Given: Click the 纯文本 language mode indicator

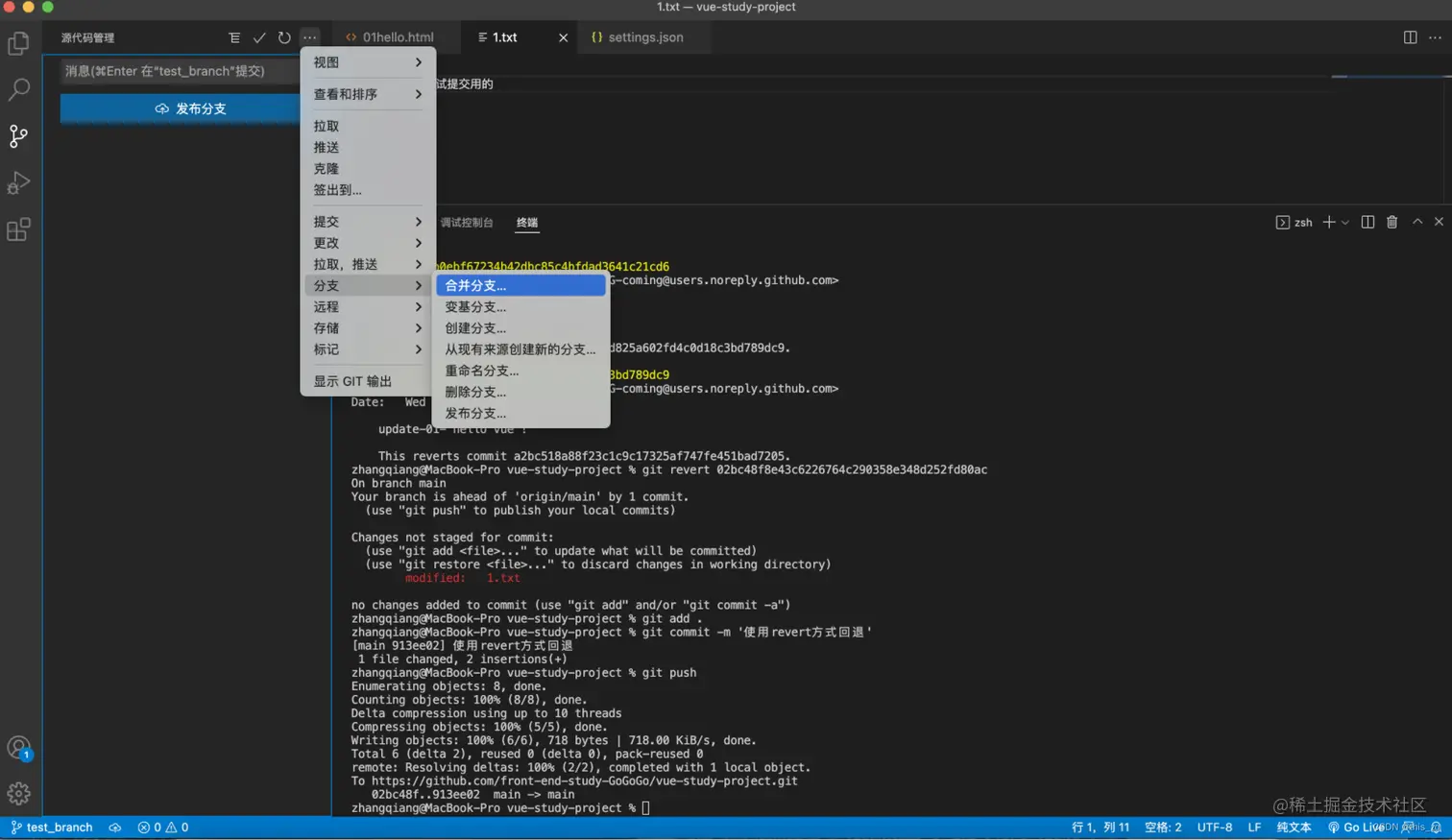Looking at the screenshot, I should click(1294, 828).
